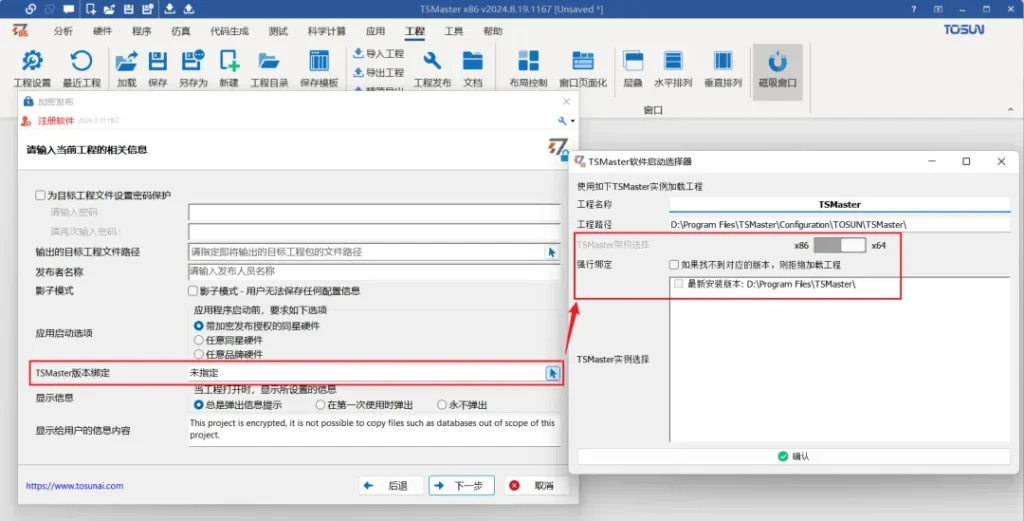Click the 布局控制 layout icon
The image size is (1024, 521).
[x=528, y=61]
